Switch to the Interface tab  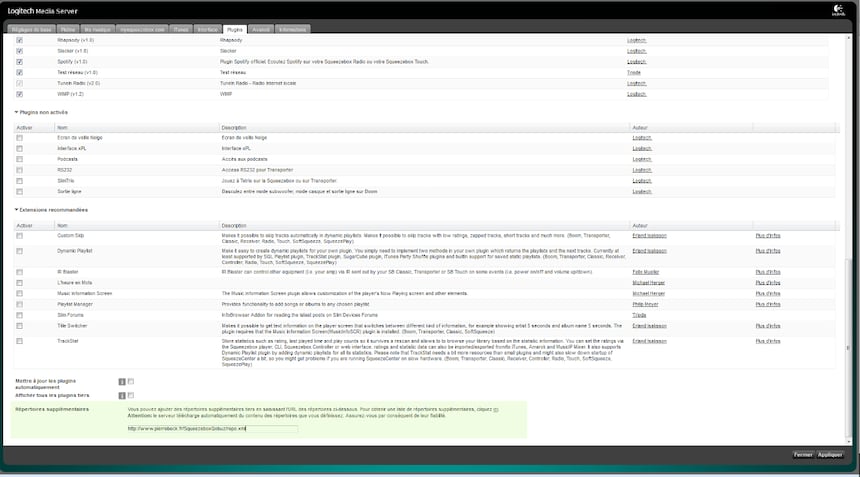208,29
